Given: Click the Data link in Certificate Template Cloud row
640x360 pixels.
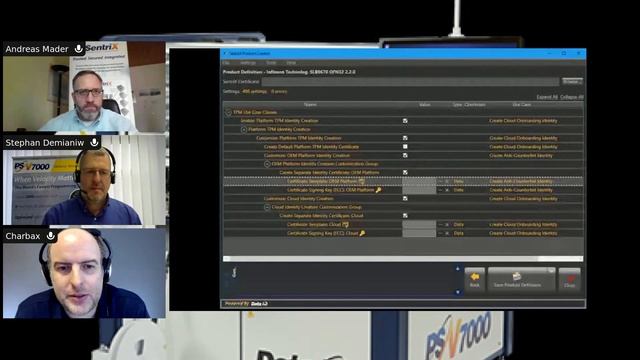Looking at the screenshot, I should pos(458,224).
